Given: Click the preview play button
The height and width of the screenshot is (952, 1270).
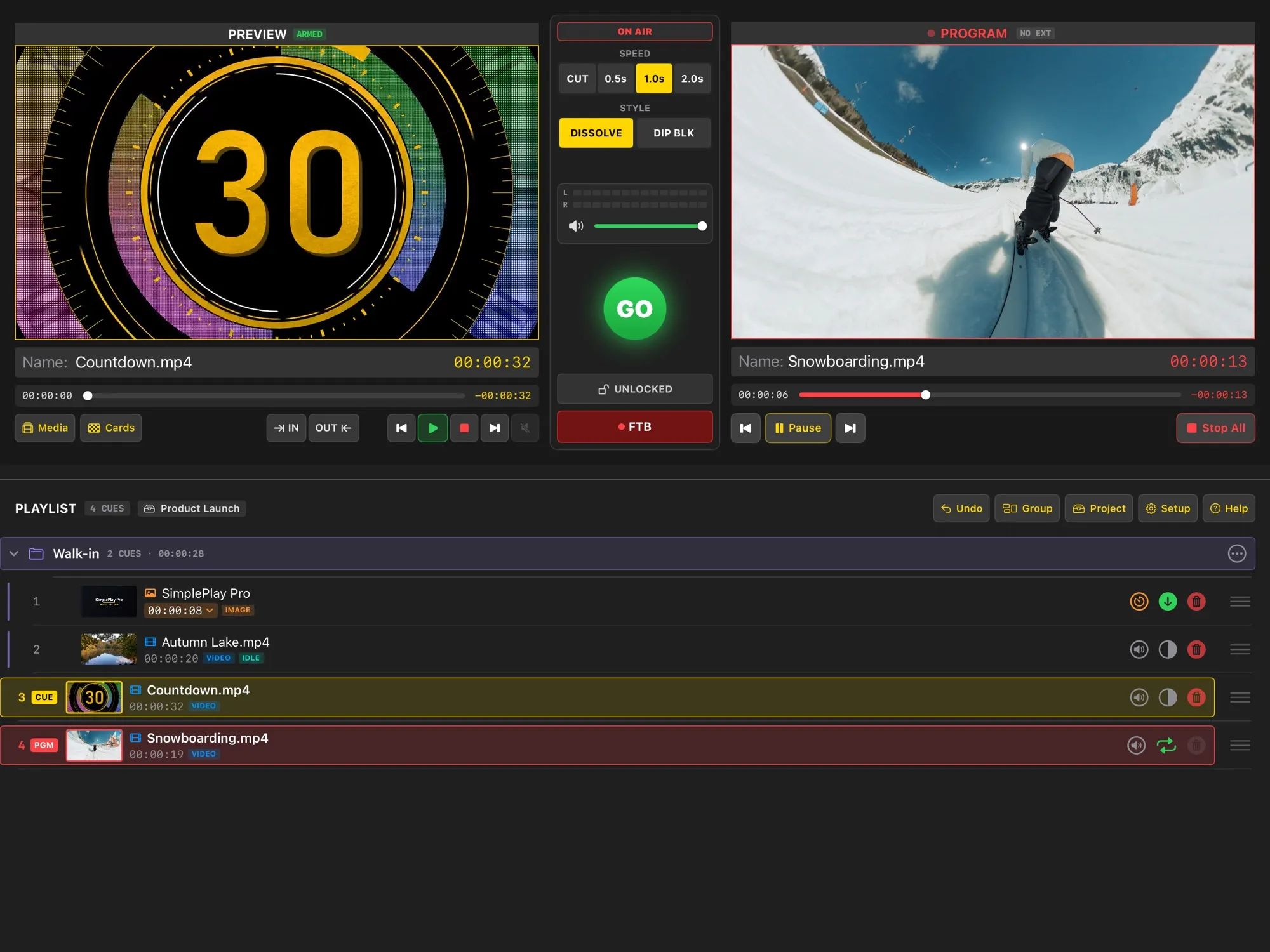Looking at the screenshot, I should [432, 428].
